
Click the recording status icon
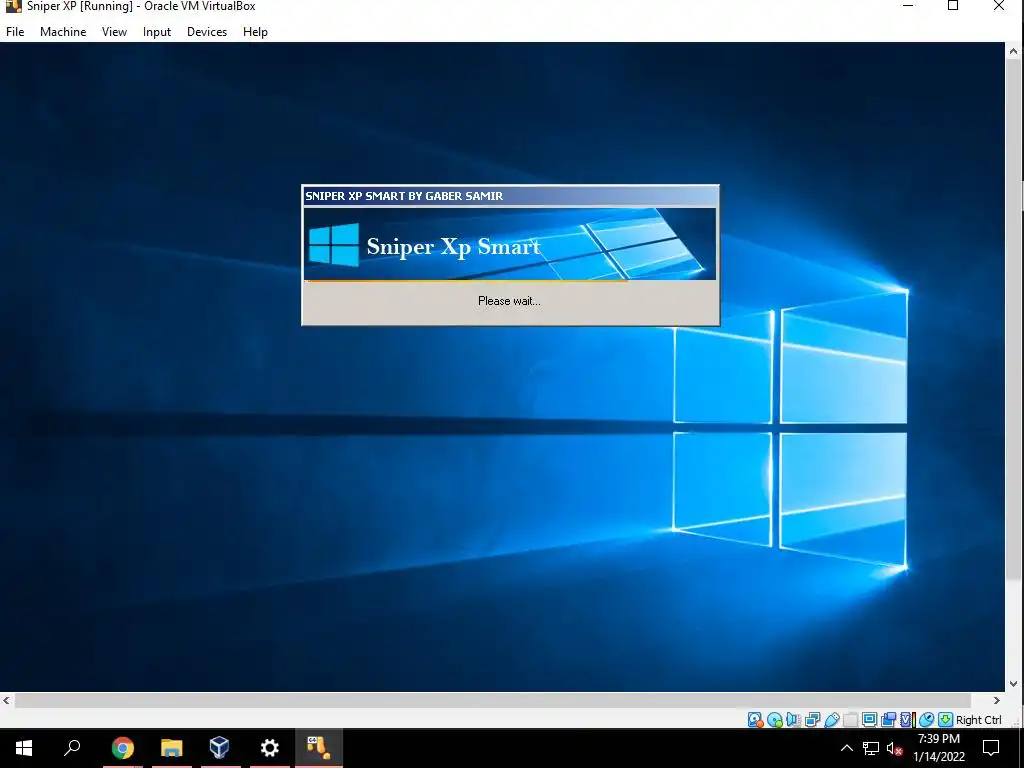click(888, 720)
